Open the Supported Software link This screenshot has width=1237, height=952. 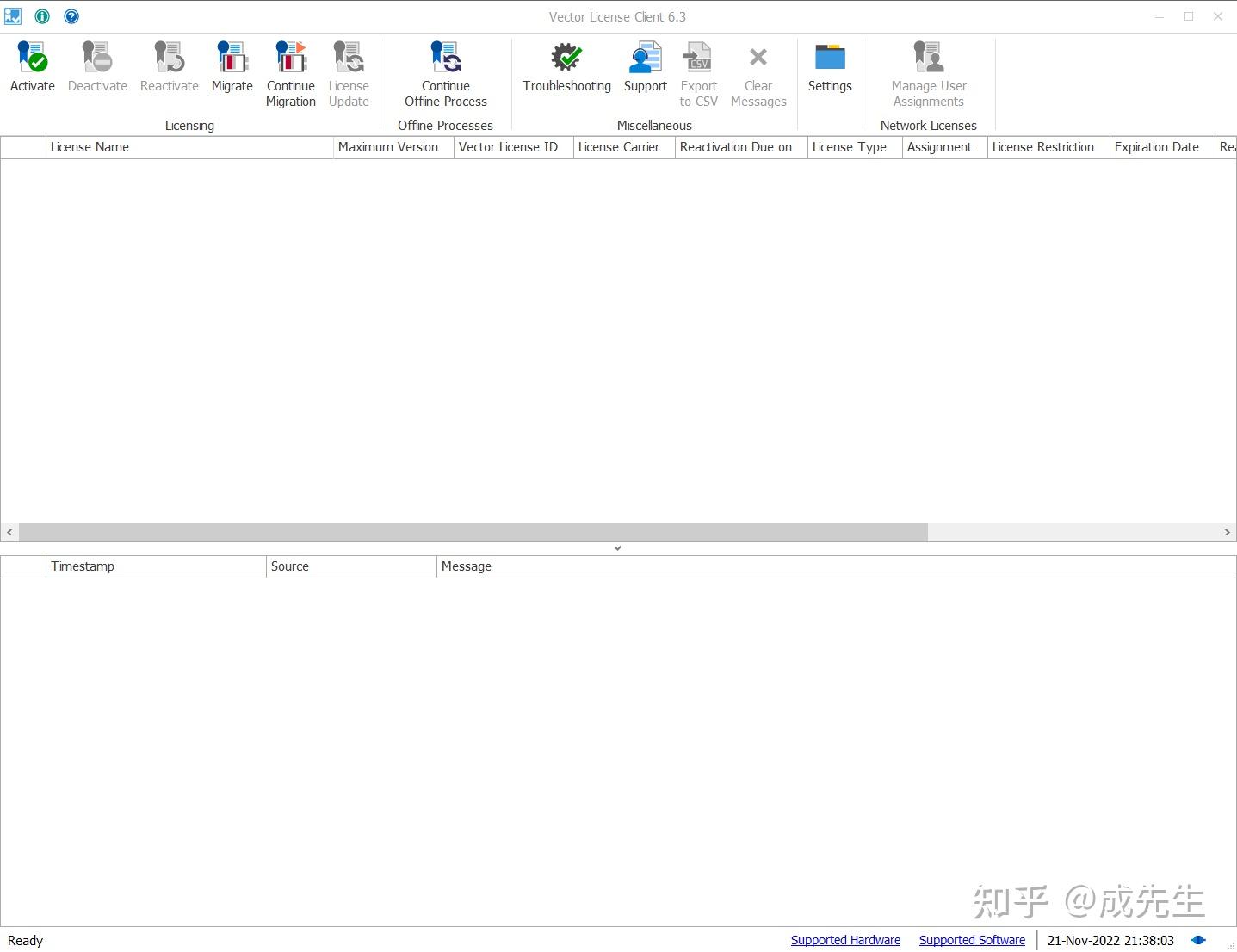click(972, 940)
